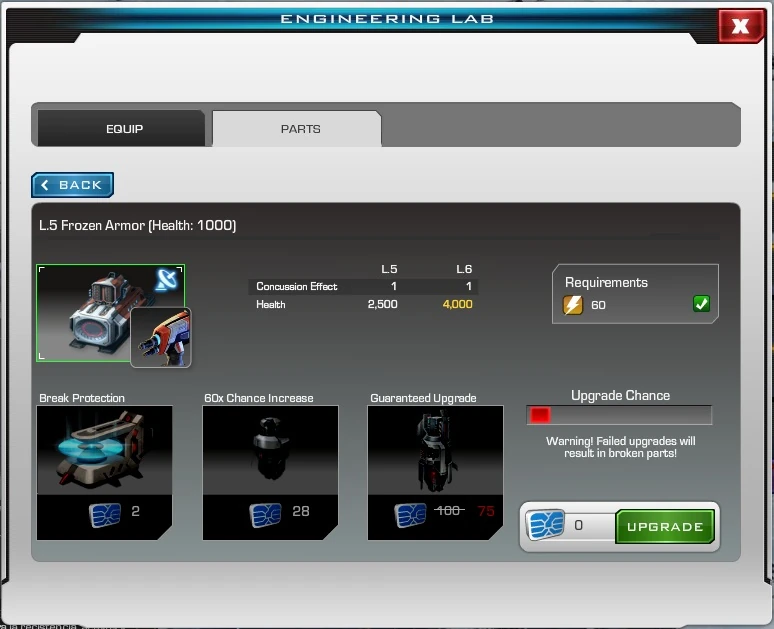Click the Break Protection caption
This screenshot has width=774, height=629.
pyautogui.click(x=82, y=398)
